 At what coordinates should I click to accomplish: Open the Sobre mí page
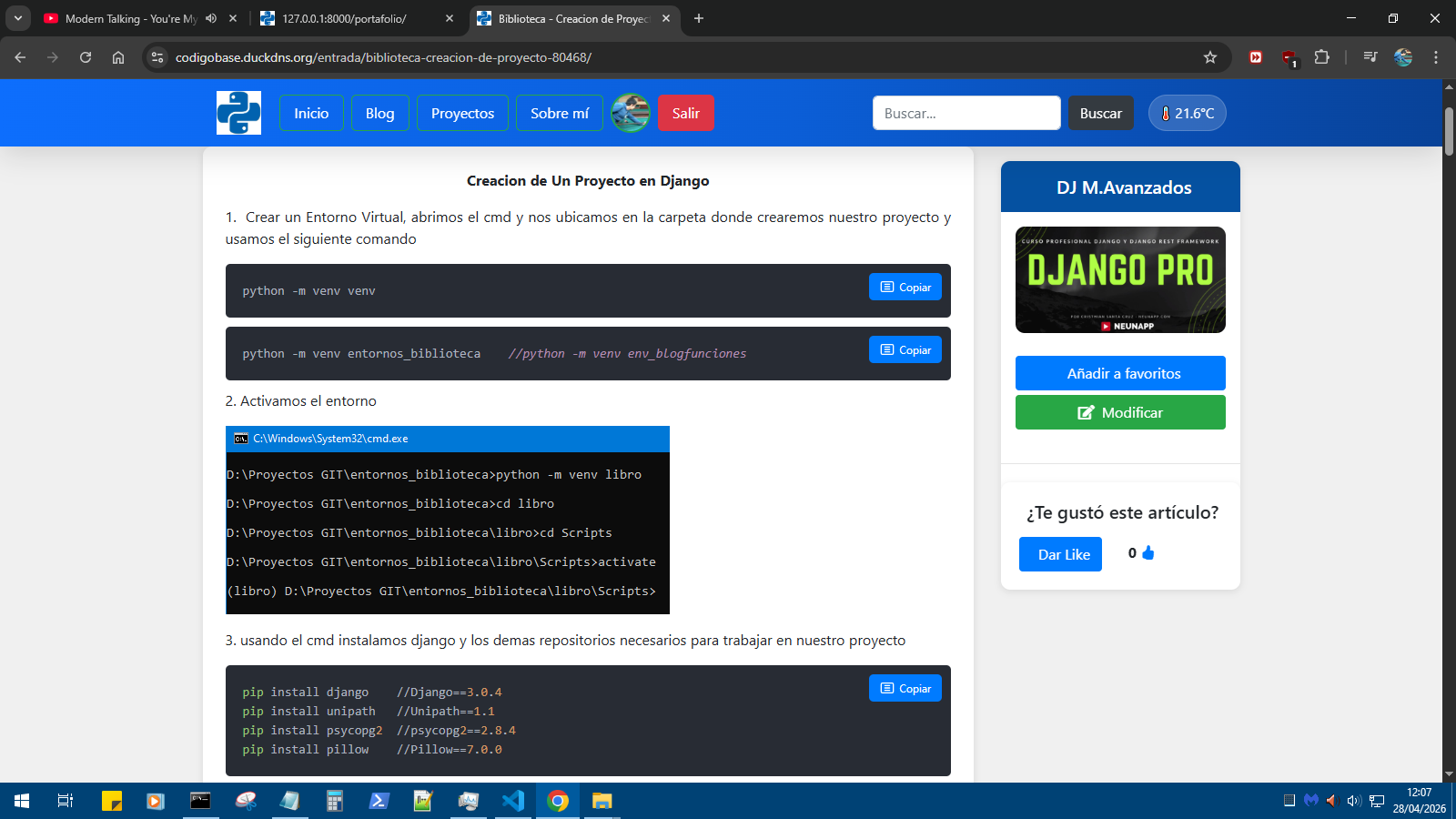click(x=560, y=113)
